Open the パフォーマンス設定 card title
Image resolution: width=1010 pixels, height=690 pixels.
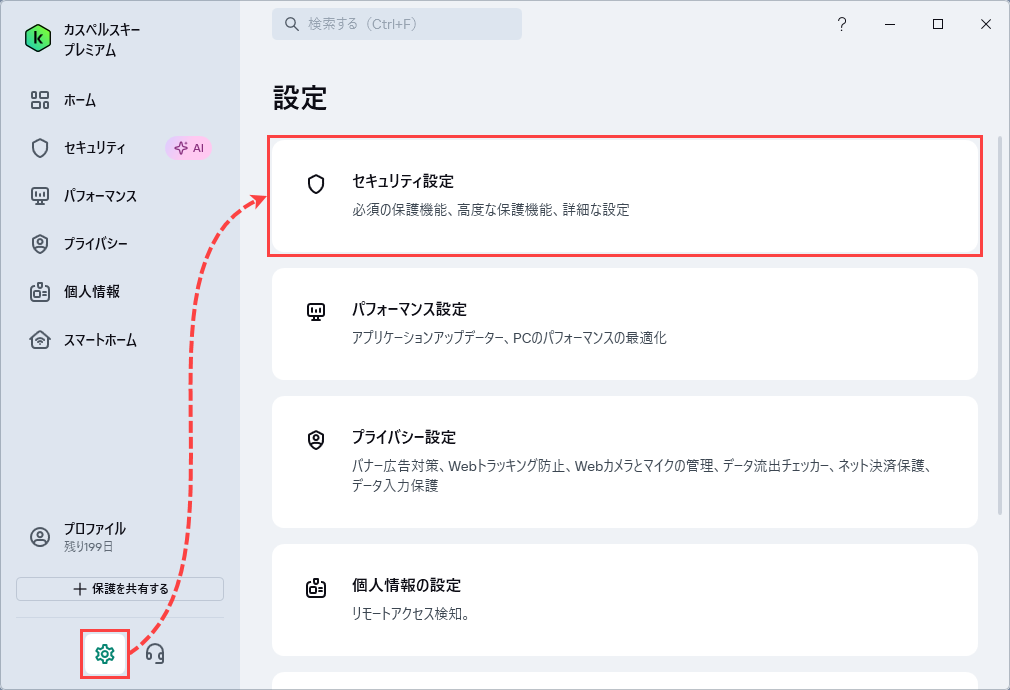409,309
